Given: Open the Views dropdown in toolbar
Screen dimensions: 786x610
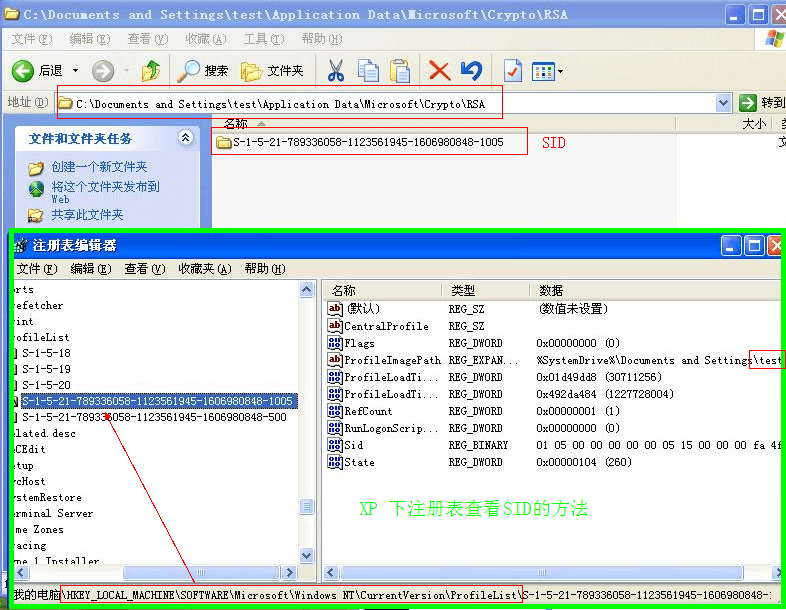Looking at the screenshot, I should [547, 71].
